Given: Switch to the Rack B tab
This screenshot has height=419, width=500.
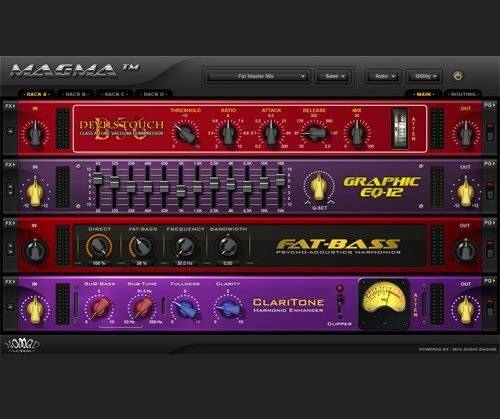Looking at the screenshot, I should [76, 94].
